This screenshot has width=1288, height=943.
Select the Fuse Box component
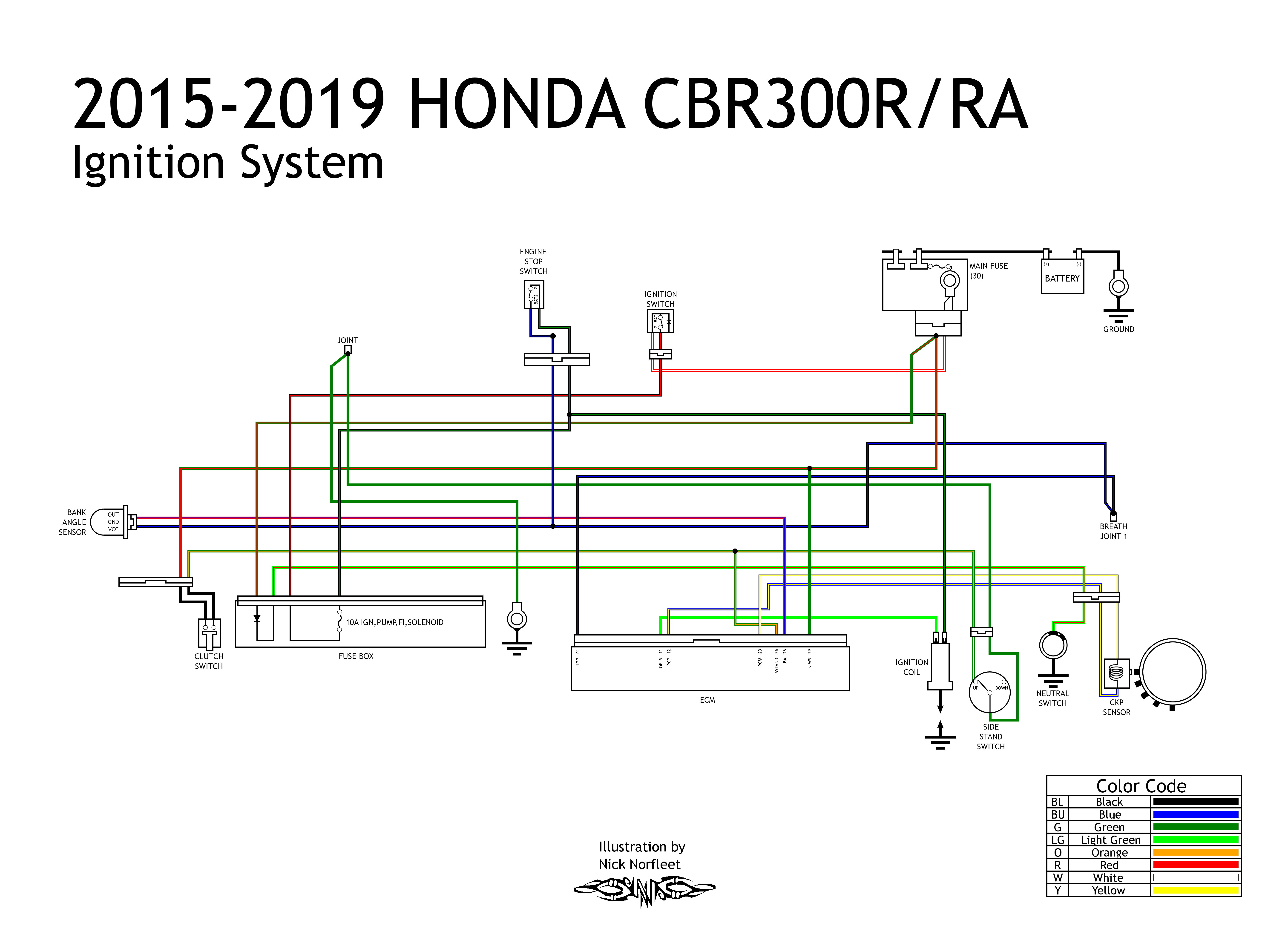[x=360, y=622]
